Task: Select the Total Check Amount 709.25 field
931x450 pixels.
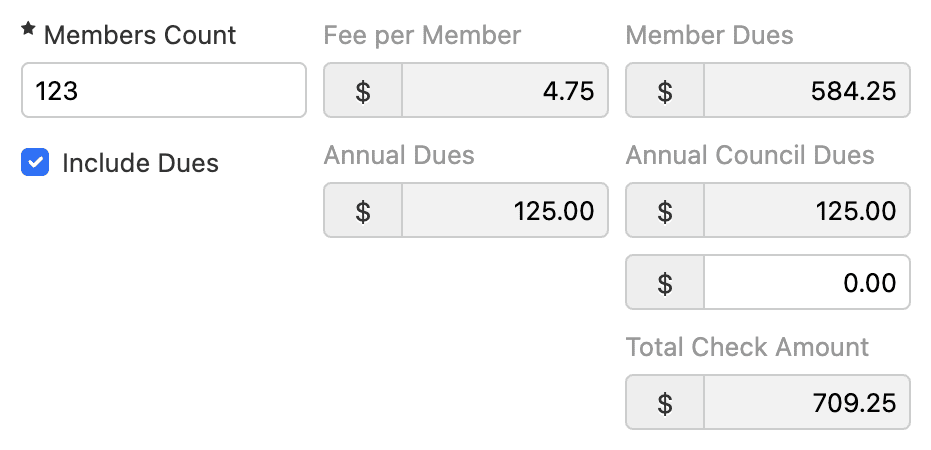Action: [807, 402]
